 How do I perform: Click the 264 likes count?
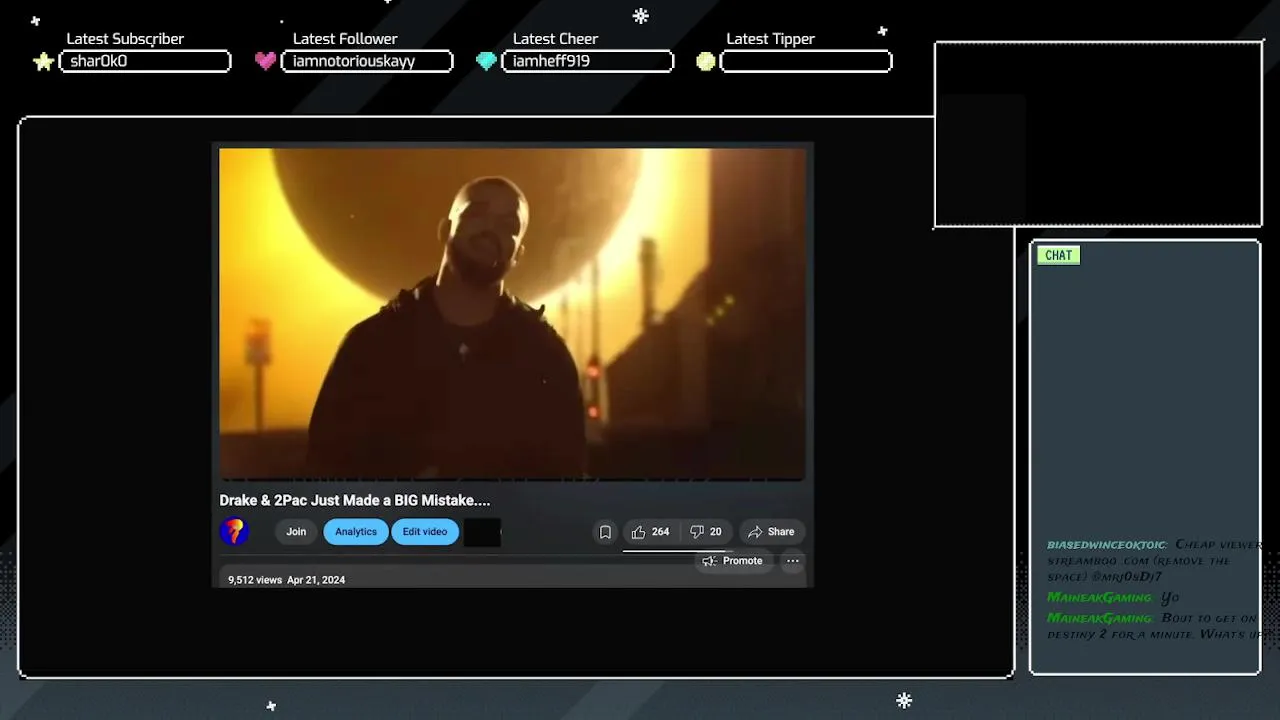click(x=660, y=532)
